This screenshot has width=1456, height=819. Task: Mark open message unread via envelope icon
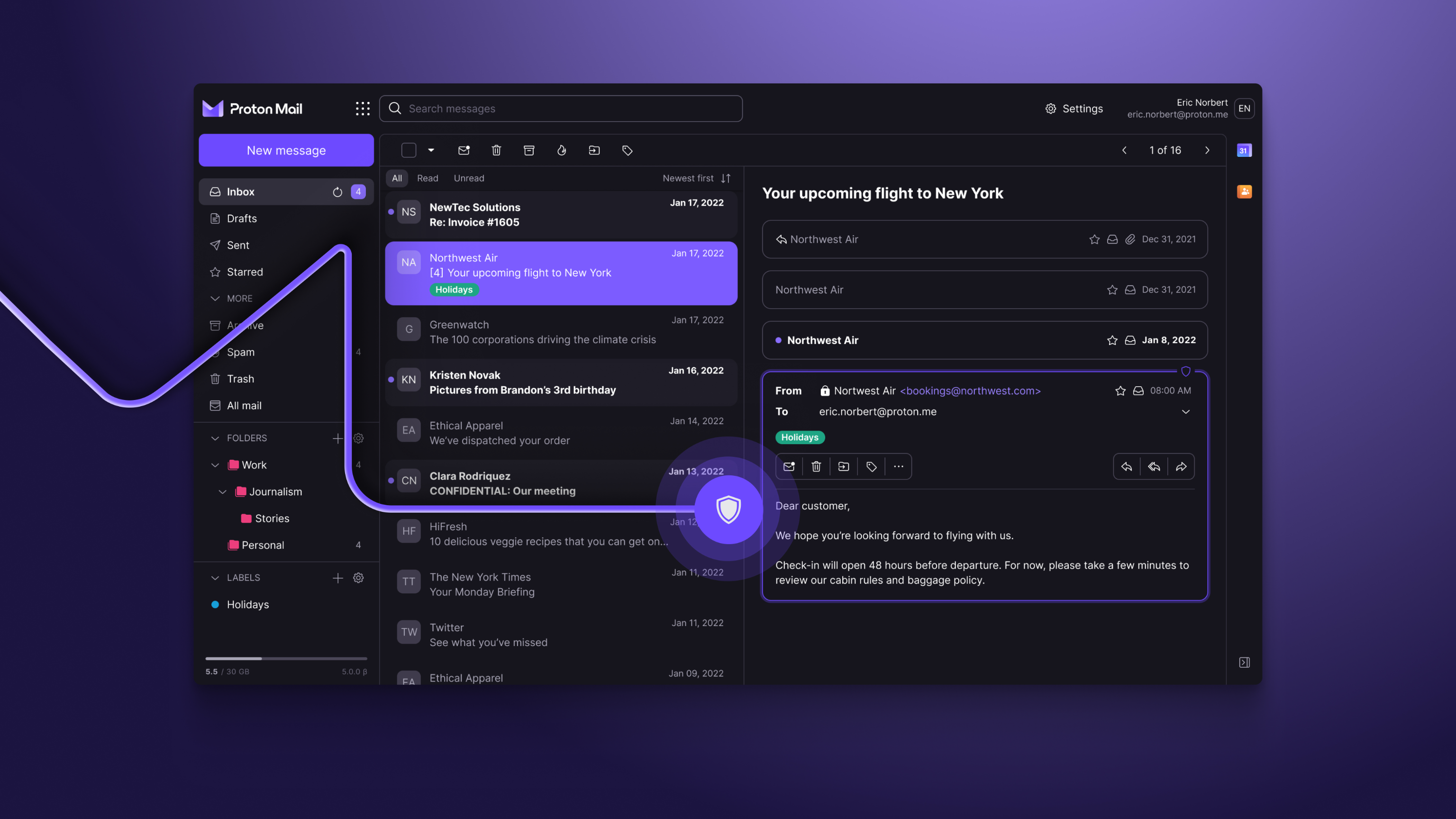pos(789,466)
